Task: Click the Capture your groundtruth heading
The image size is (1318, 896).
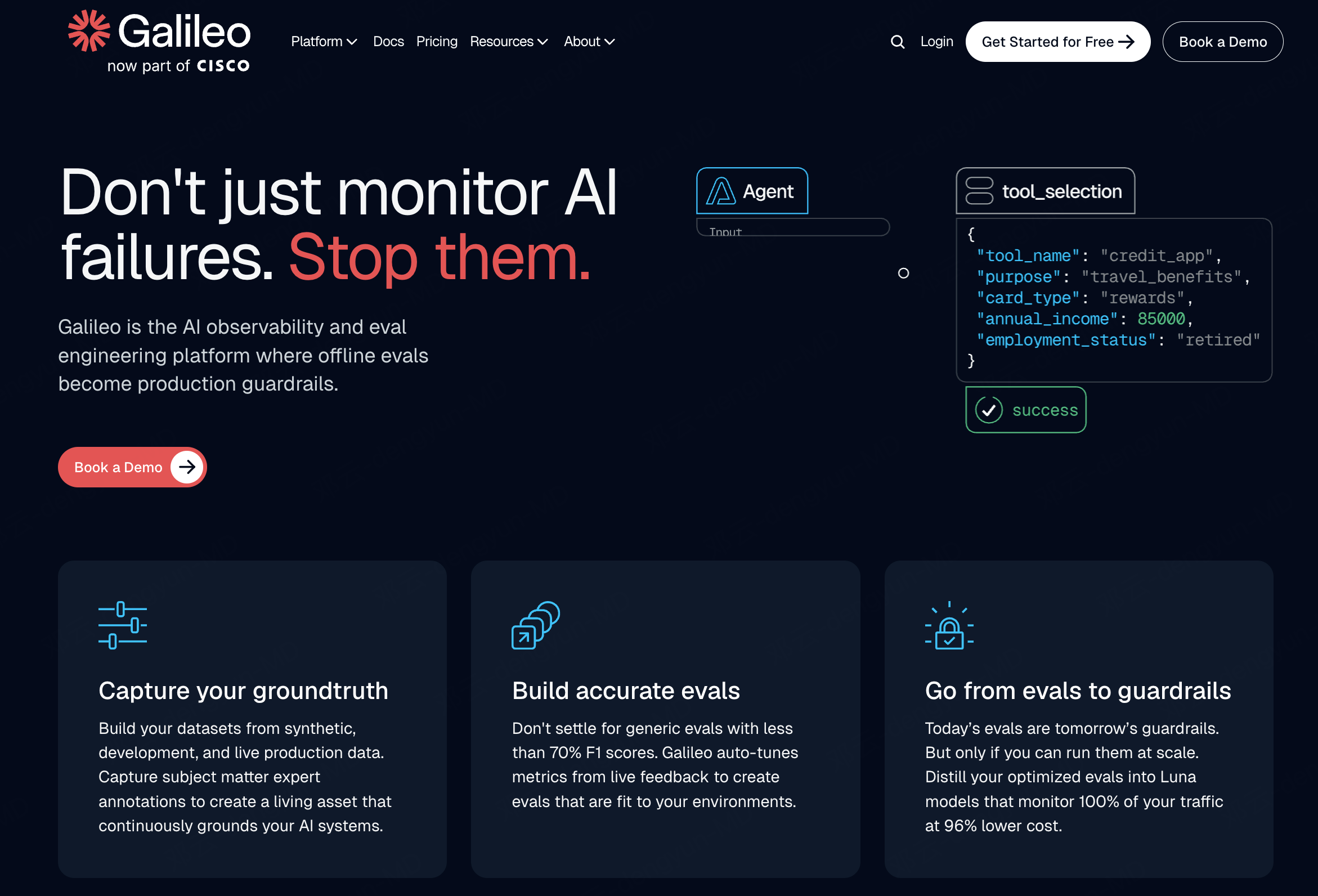Action: pos(243,691)
